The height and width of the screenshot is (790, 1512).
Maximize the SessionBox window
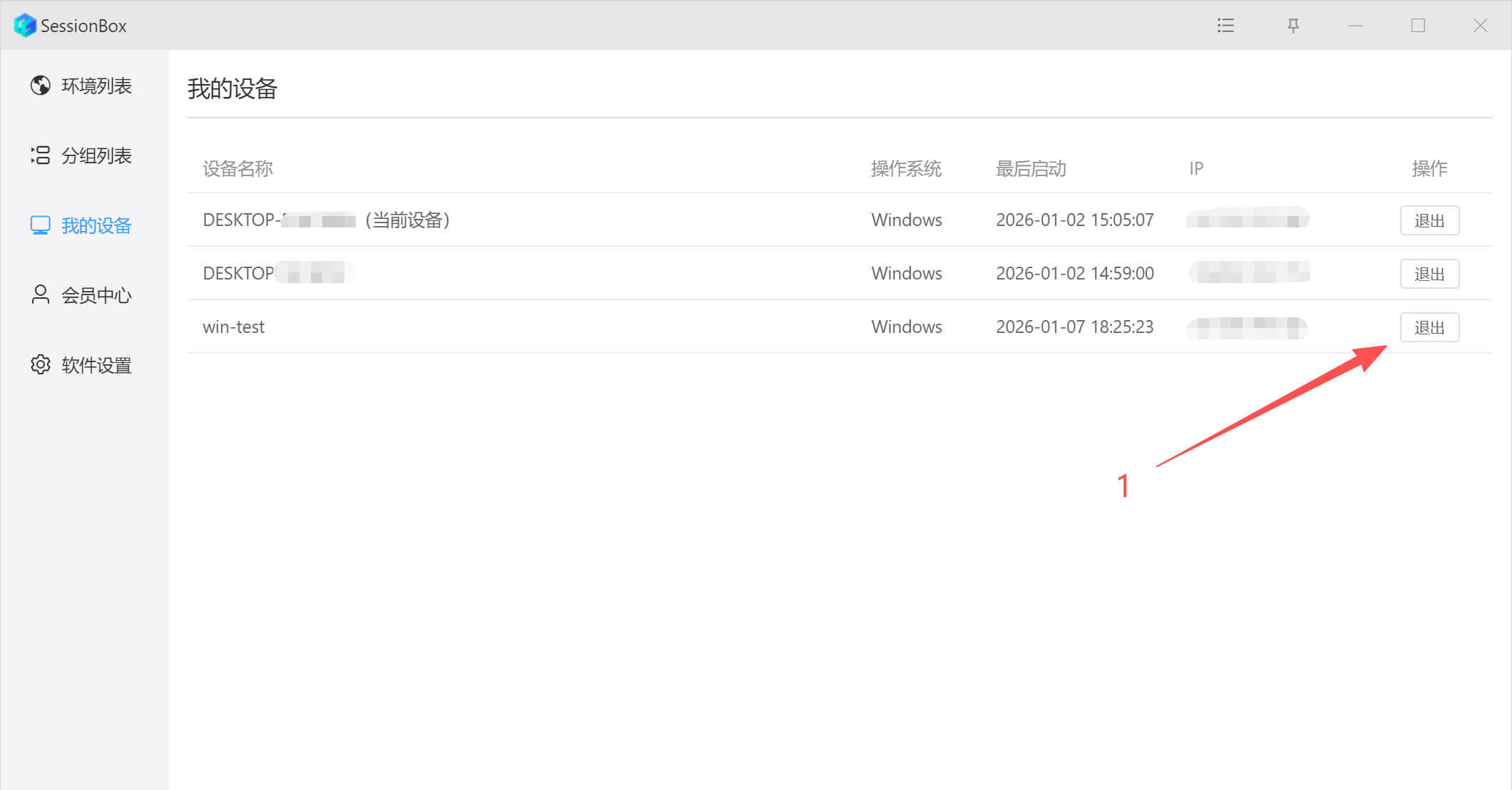[1418, 26]
